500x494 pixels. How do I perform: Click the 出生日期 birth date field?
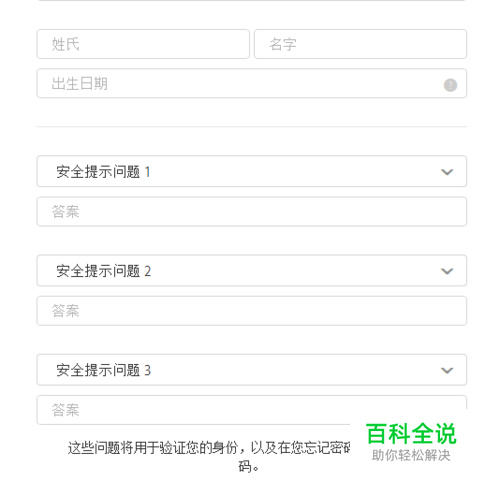[252, 83]
